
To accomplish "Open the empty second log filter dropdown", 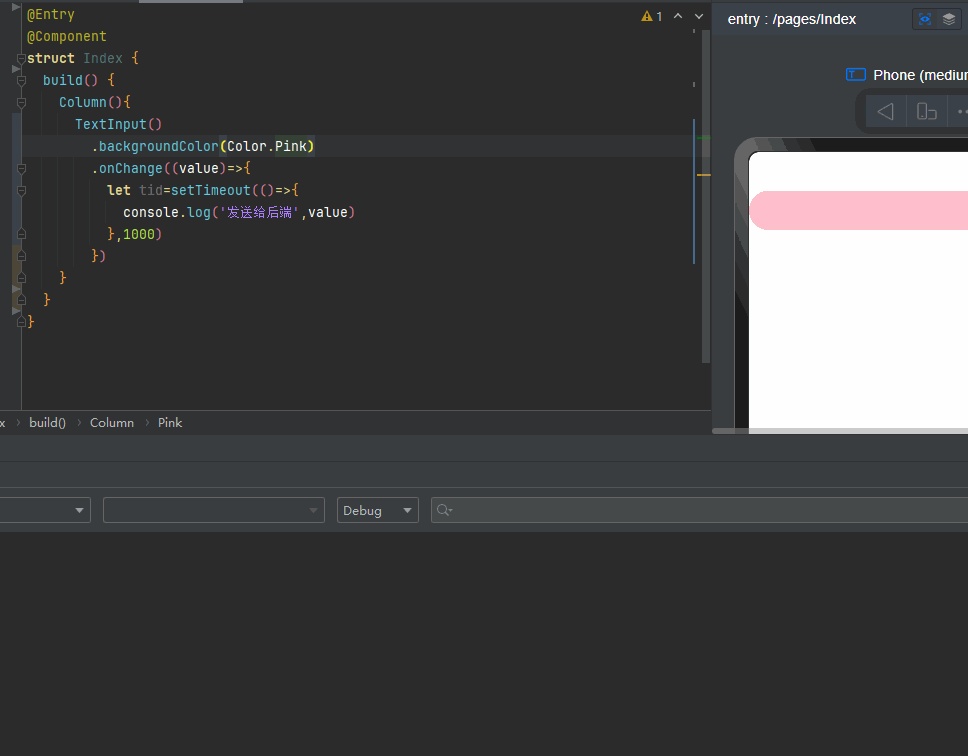I will point(214,510).
